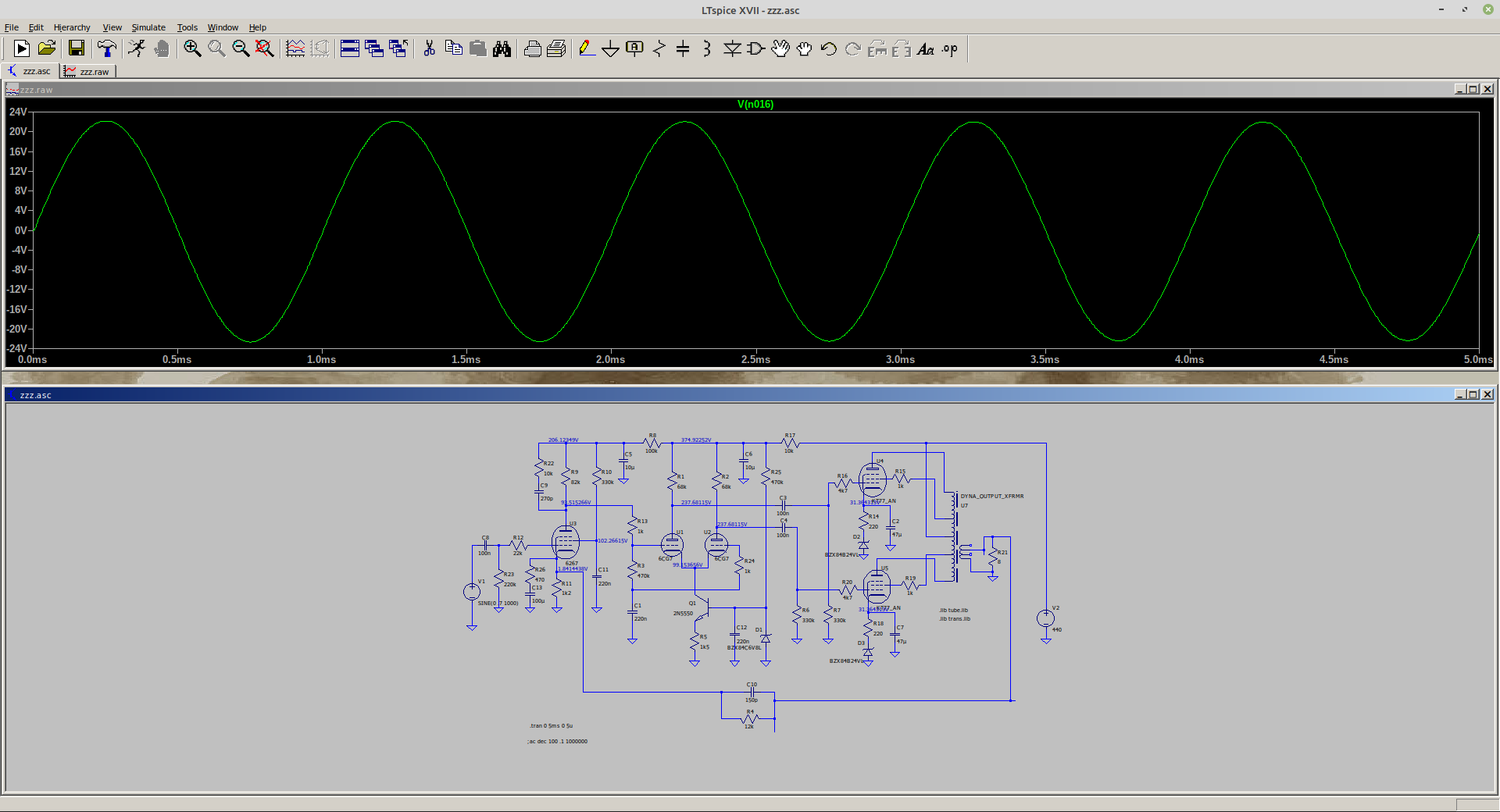
Task: Select Zoom In magnifier tool
Action: coord(192,49)
